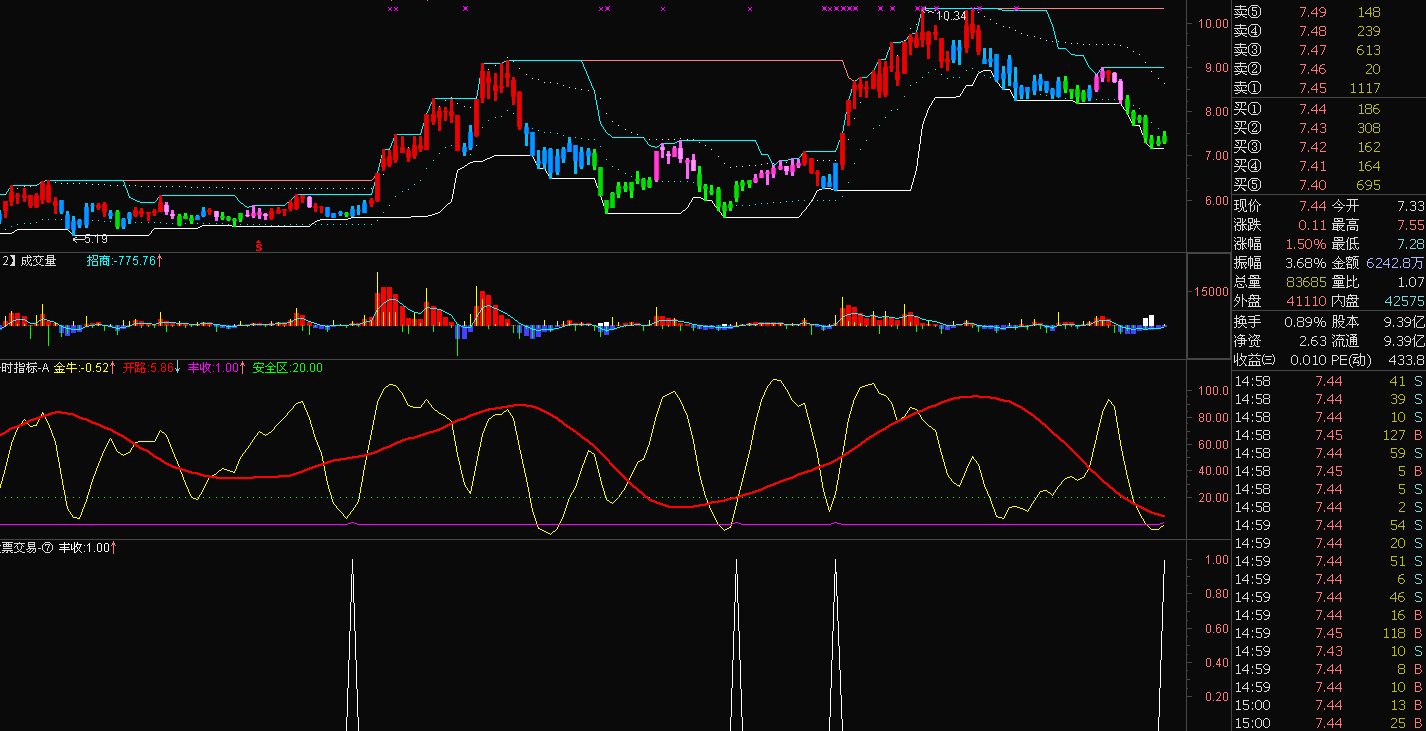The height and width of the screenshot is (731, 1426).
Task: Click the 振幅 value 3.68%
Action: click(x=1305, y=262)
